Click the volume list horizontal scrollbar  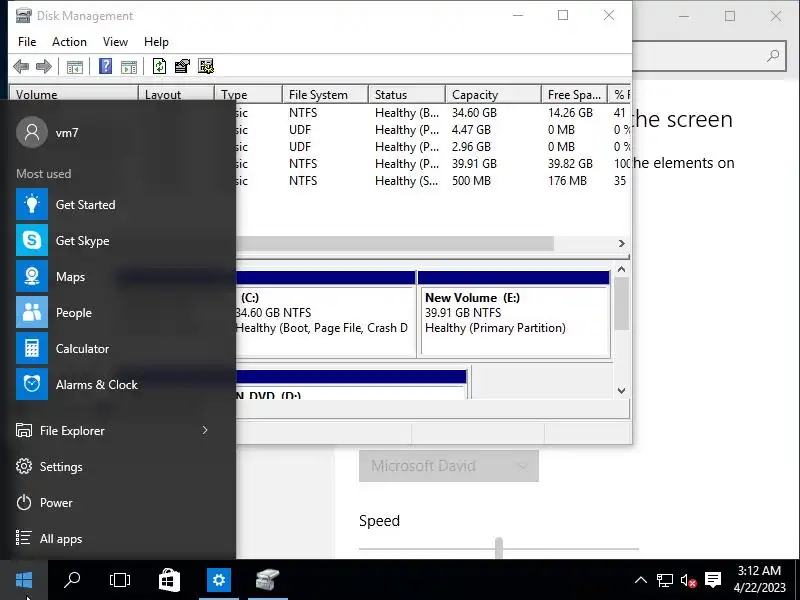(x=395, y=243)
